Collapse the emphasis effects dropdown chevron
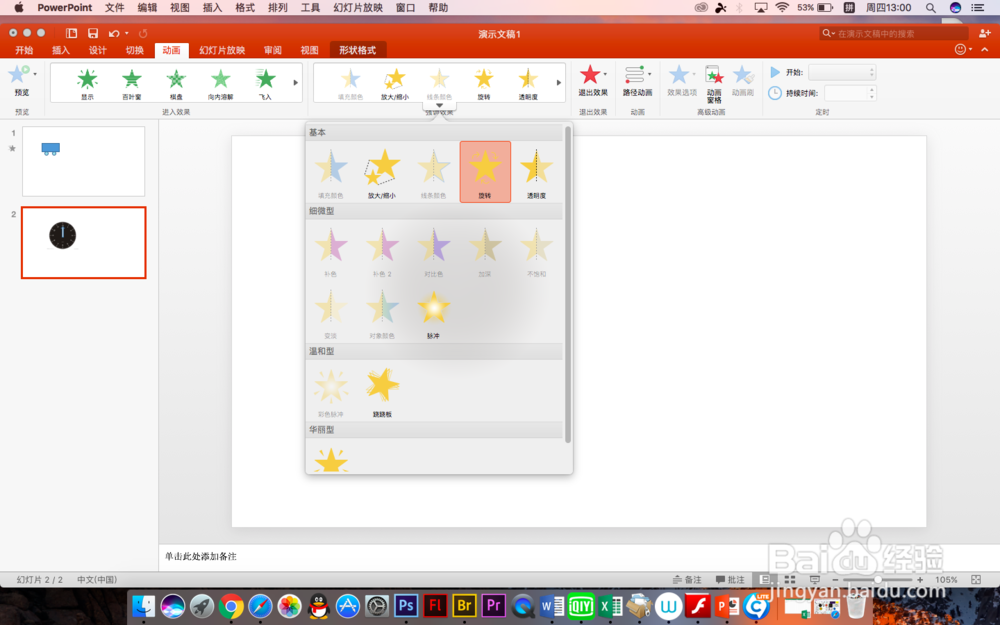Screen dimensions: 1000x625 tap(439, 105)
